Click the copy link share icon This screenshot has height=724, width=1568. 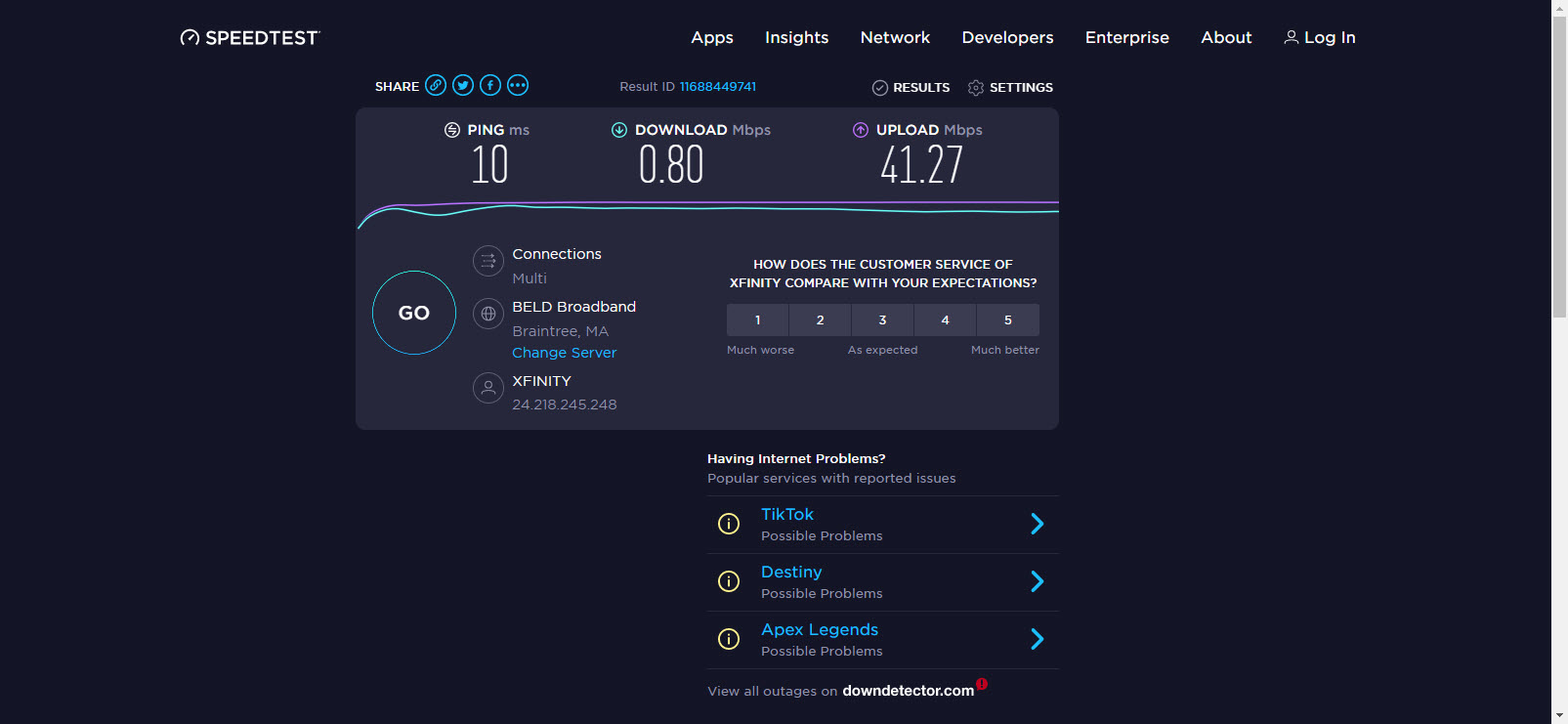tap(436, 85)
